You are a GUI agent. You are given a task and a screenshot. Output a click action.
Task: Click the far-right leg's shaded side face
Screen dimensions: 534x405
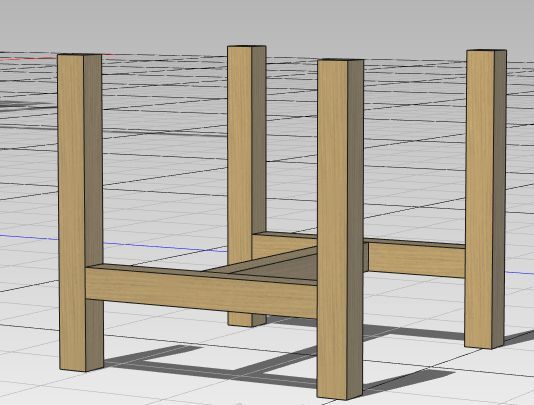499,198
